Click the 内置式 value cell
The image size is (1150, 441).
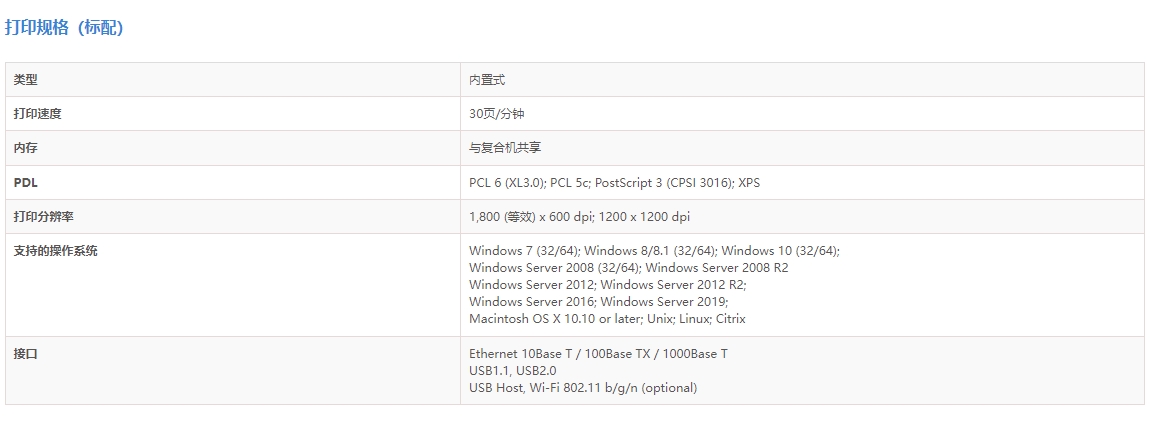point(487,80)
